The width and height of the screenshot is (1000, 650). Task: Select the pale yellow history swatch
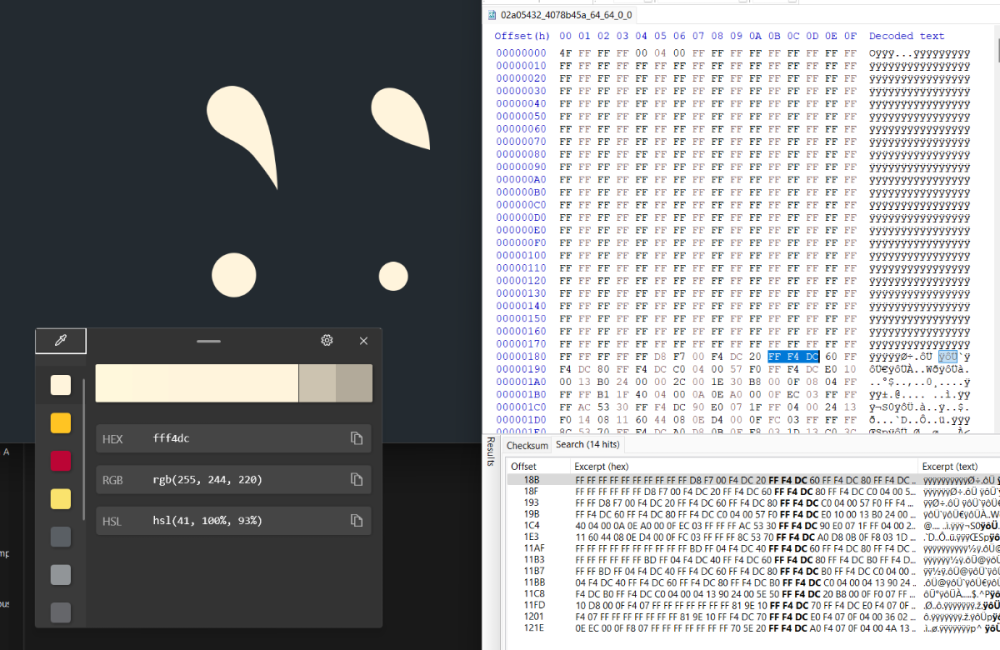(61, 498)
